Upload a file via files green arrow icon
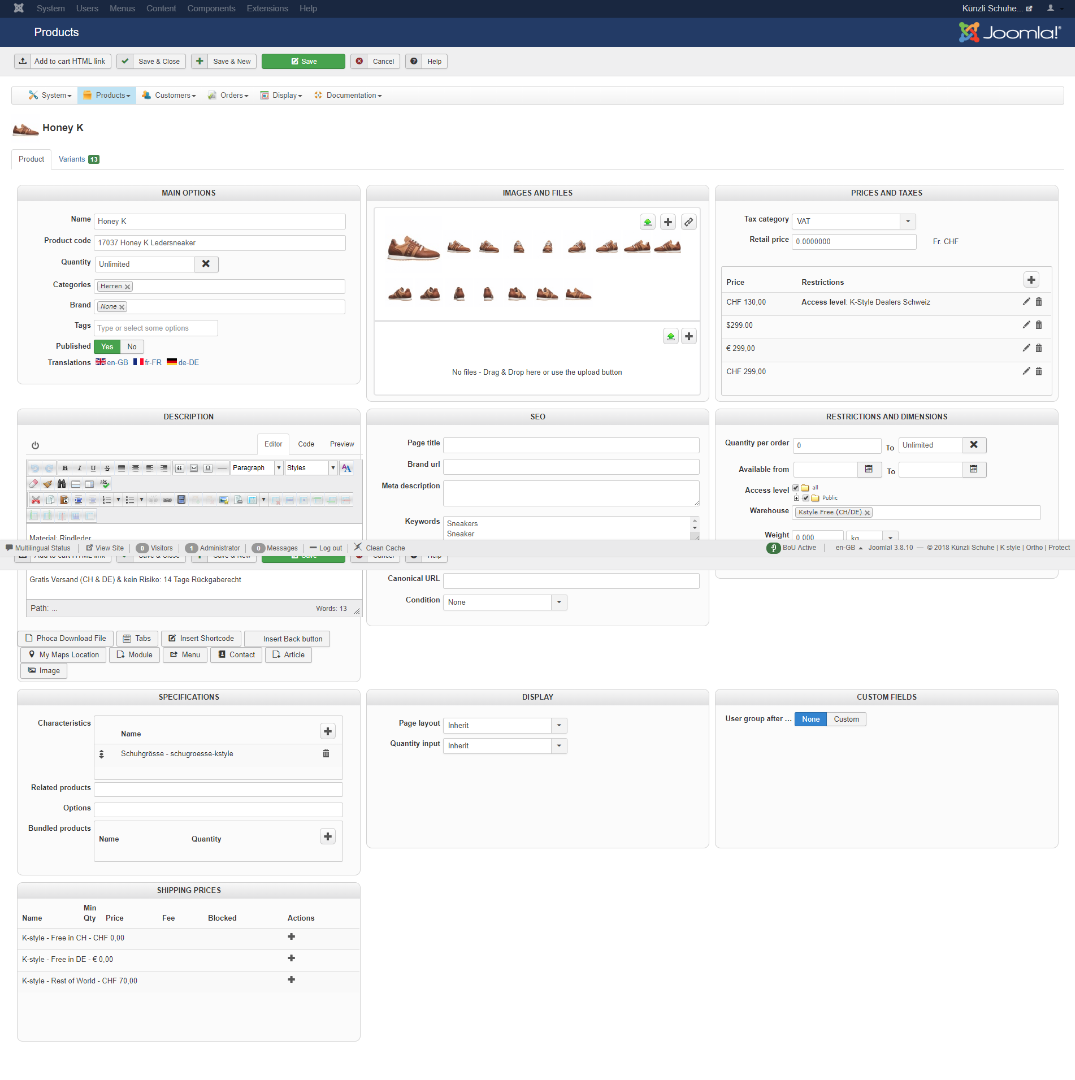Image resolution: width=1075 pixels, height=1080 pixels. click(x=671, y=336)
